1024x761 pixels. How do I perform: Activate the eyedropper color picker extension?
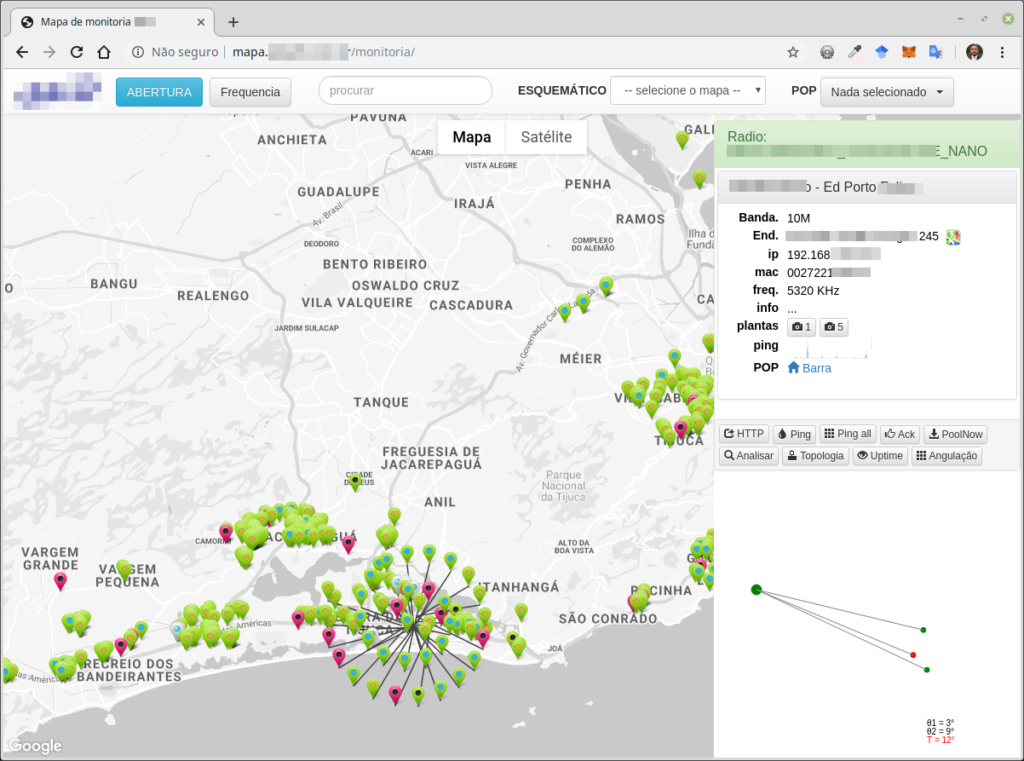click(x=855, y=52)
